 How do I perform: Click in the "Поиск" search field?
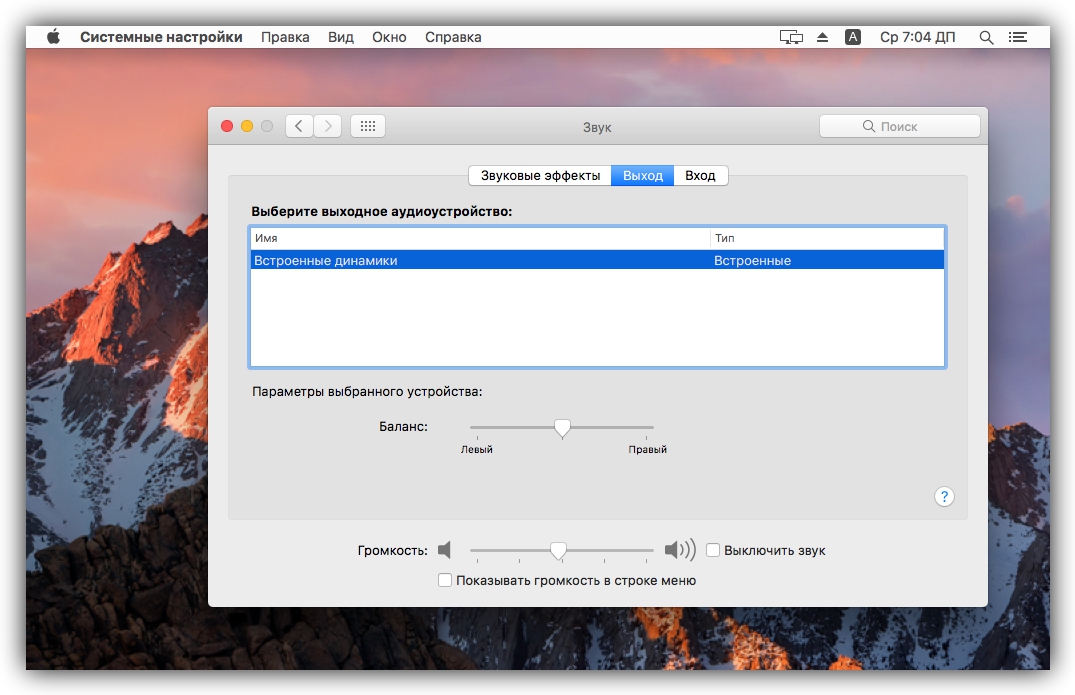pyautogui.click(x=899, y=126)
